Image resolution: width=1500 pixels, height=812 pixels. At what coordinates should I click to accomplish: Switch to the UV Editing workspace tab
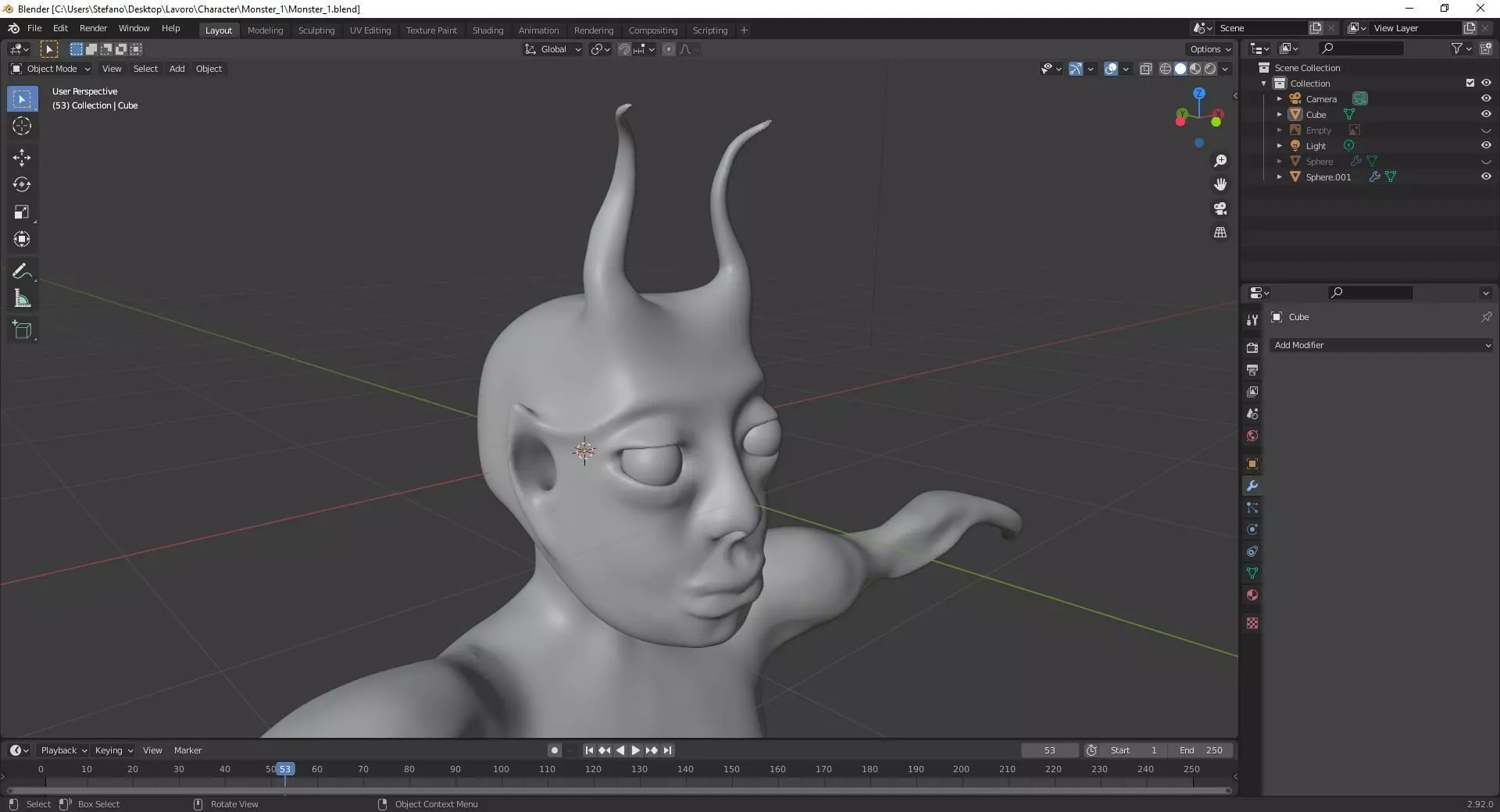point(370,30)
